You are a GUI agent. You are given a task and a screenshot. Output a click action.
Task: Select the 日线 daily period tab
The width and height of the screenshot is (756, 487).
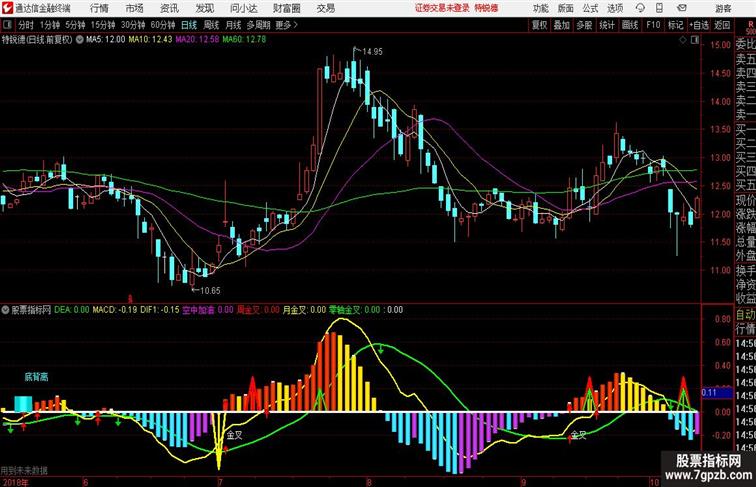coord(189,25)
